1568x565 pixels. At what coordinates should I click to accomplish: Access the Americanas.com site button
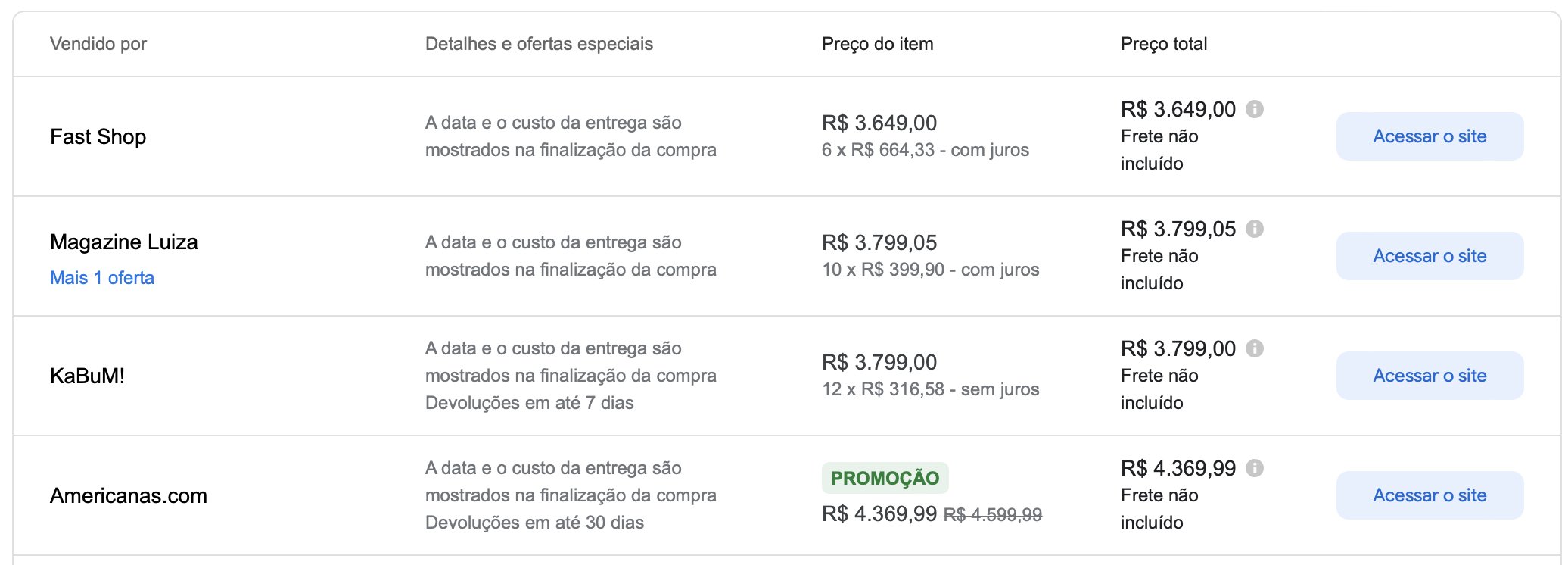[x=1430, y=495]
